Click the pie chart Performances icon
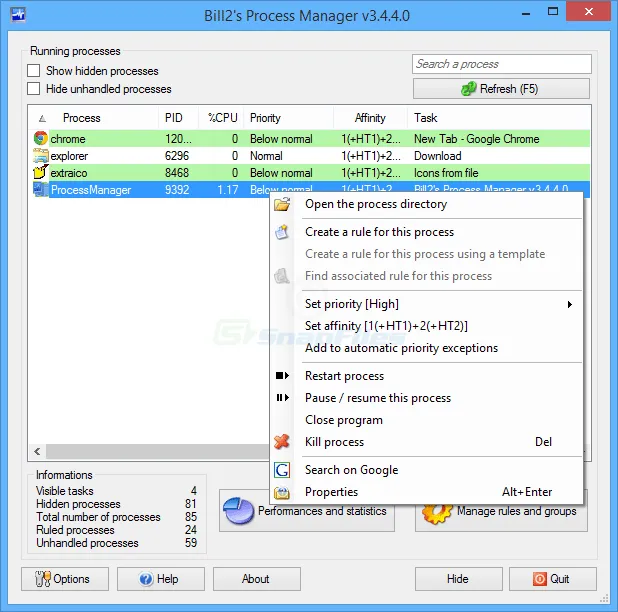Screen dimensions: 618x612 tap(238, 511)
